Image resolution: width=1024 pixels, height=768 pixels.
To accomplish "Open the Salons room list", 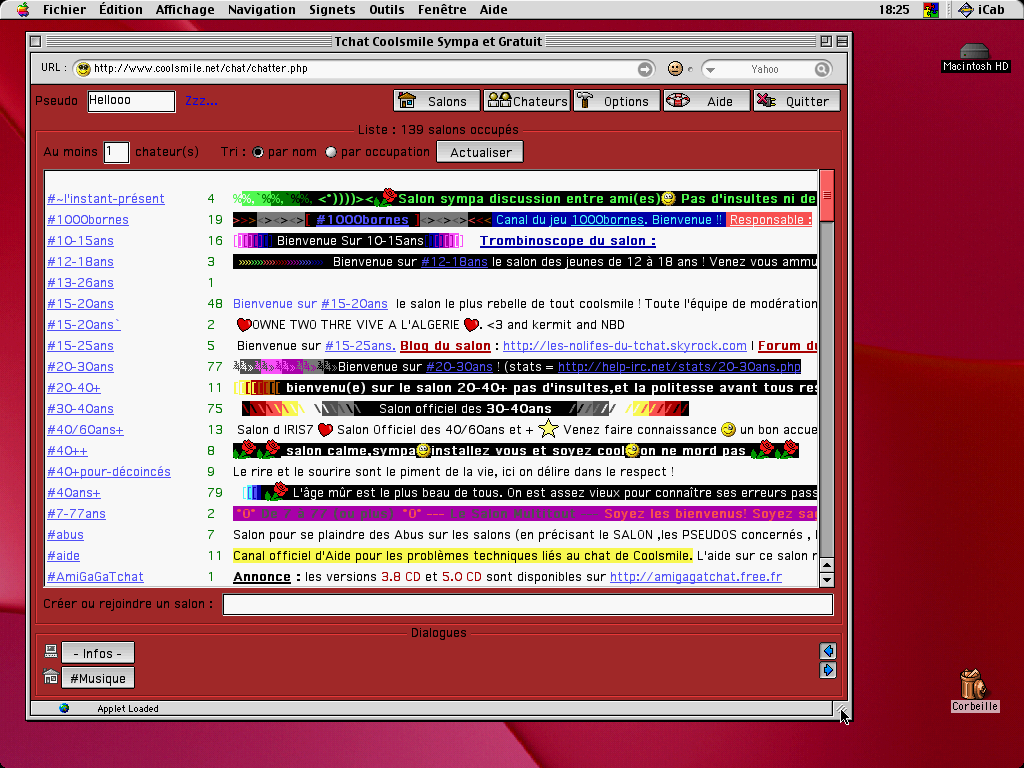I will click(437, 101).
